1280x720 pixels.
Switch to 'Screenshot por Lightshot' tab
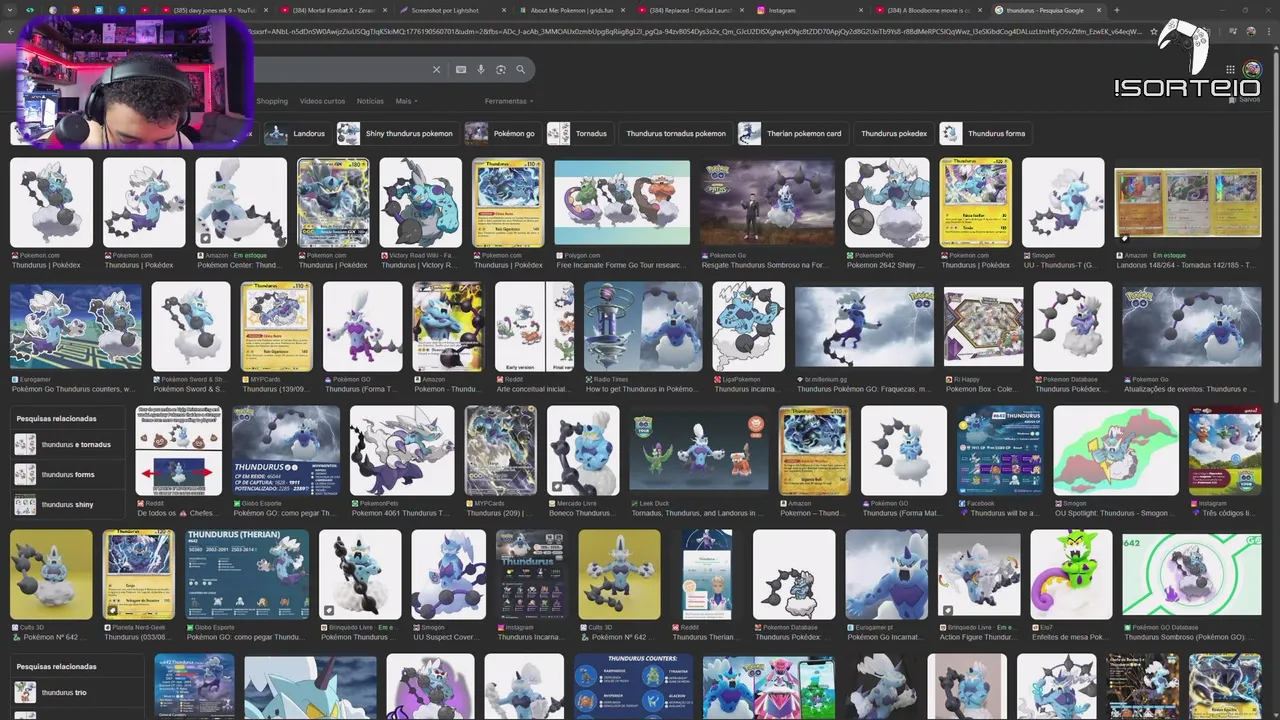452,10
